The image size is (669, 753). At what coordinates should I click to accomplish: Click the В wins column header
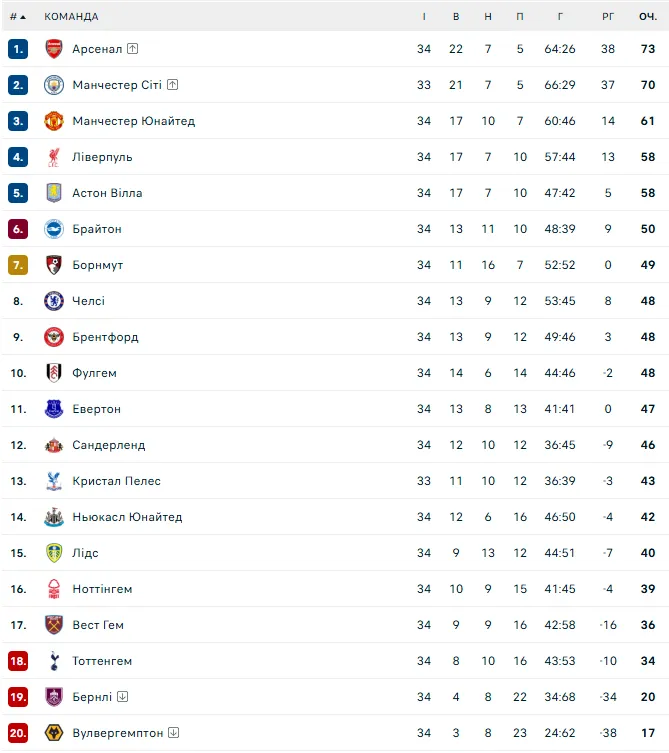point(456,17)
